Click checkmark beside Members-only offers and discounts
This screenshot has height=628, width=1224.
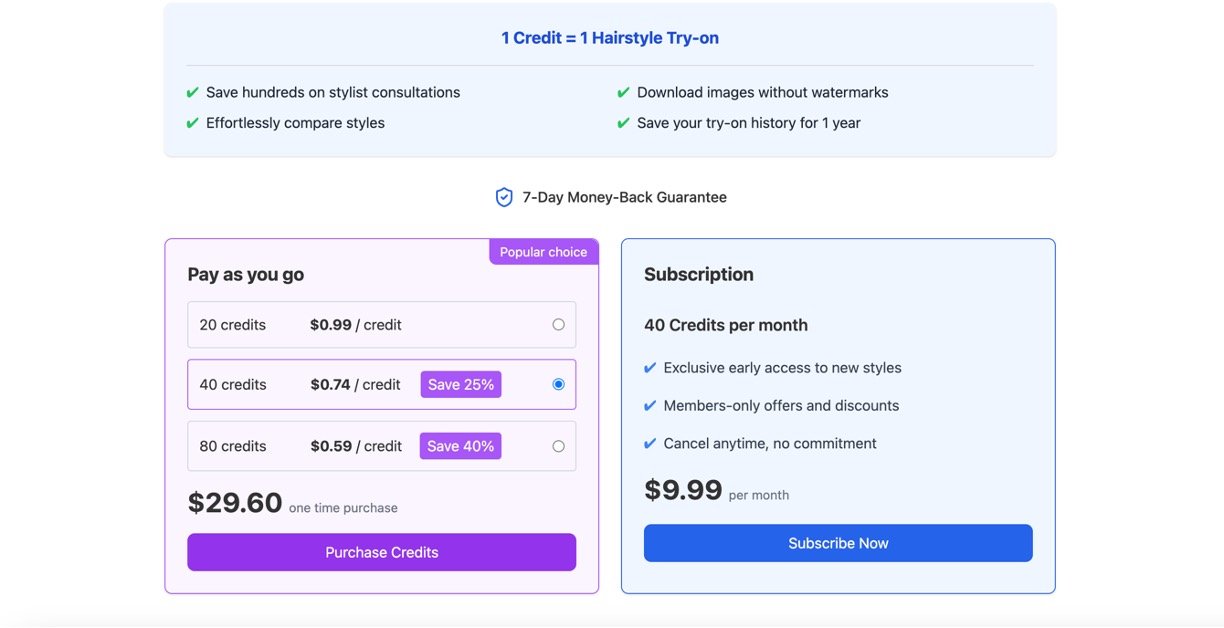point(650,406)
